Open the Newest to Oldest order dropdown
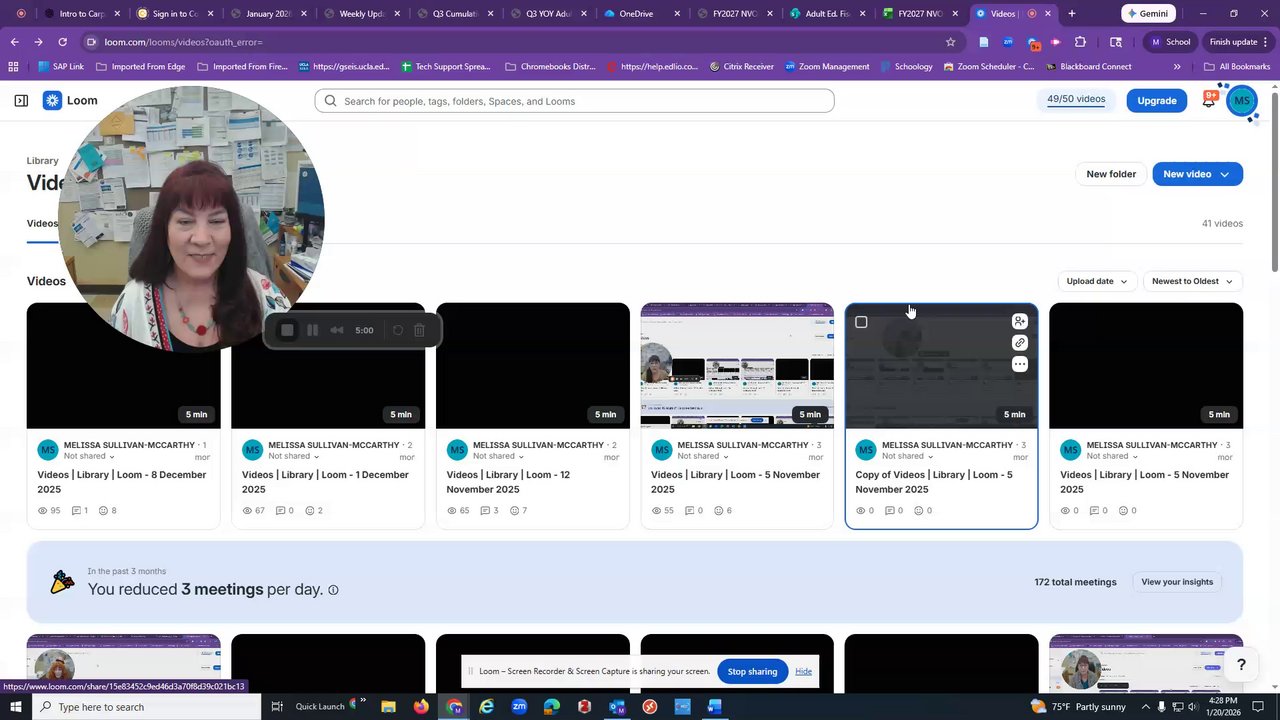This screenshot has height=720, width=1280. point(1193,281)
